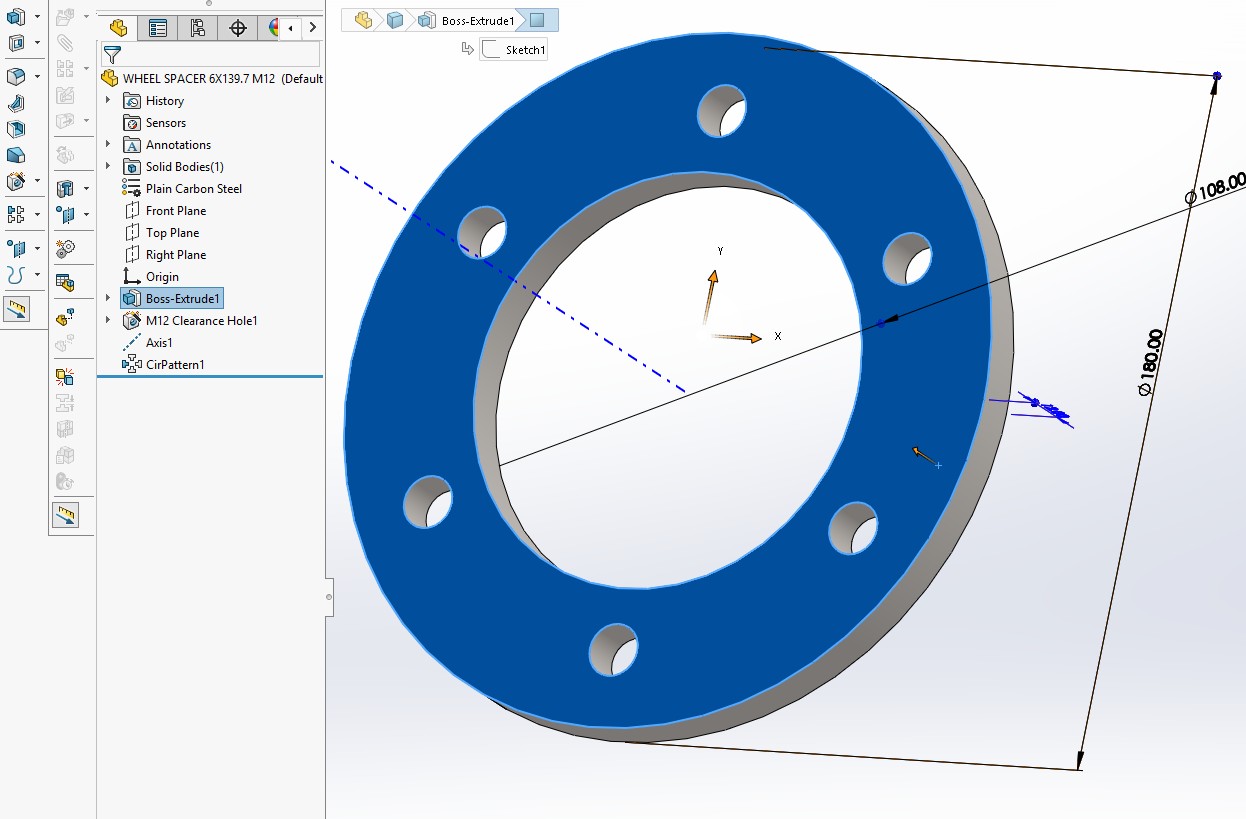Expand the Annotations folder
The image size is (1246, 819).
pos(109,144)
